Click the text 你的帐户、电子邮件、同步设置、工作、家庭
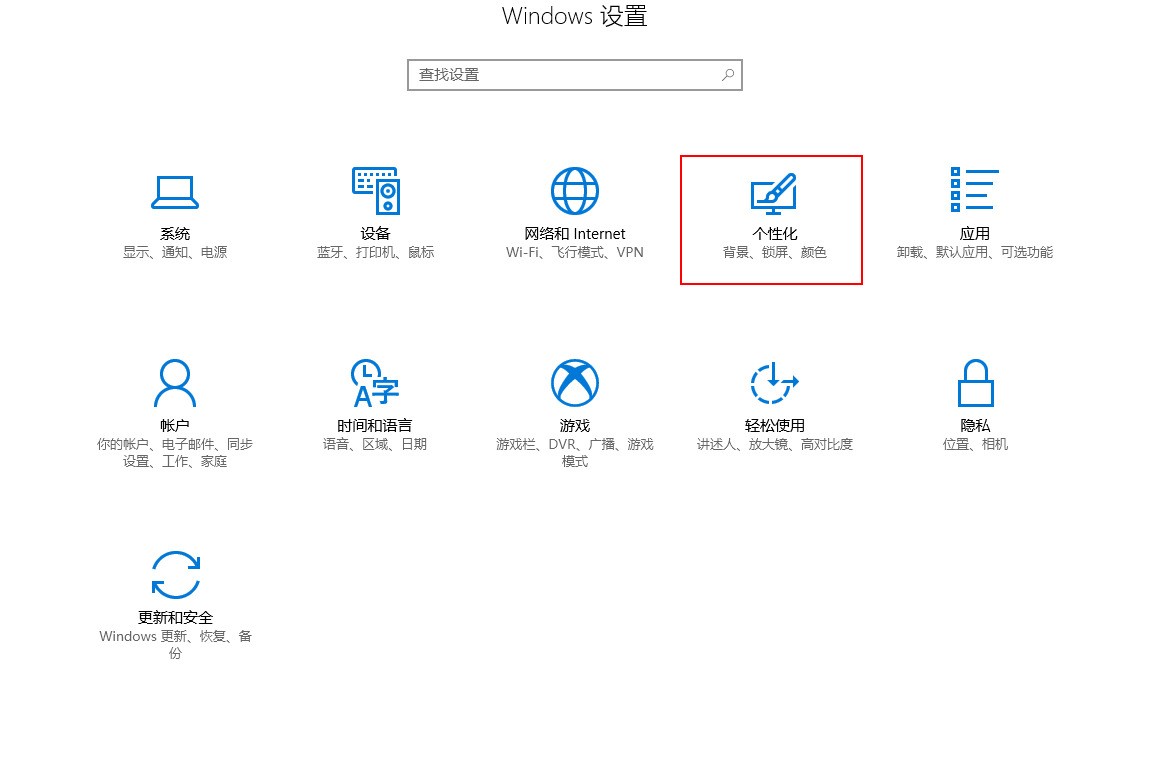Image resolution: width=1156 pixels, height=776 pixels. coord(175,452)
